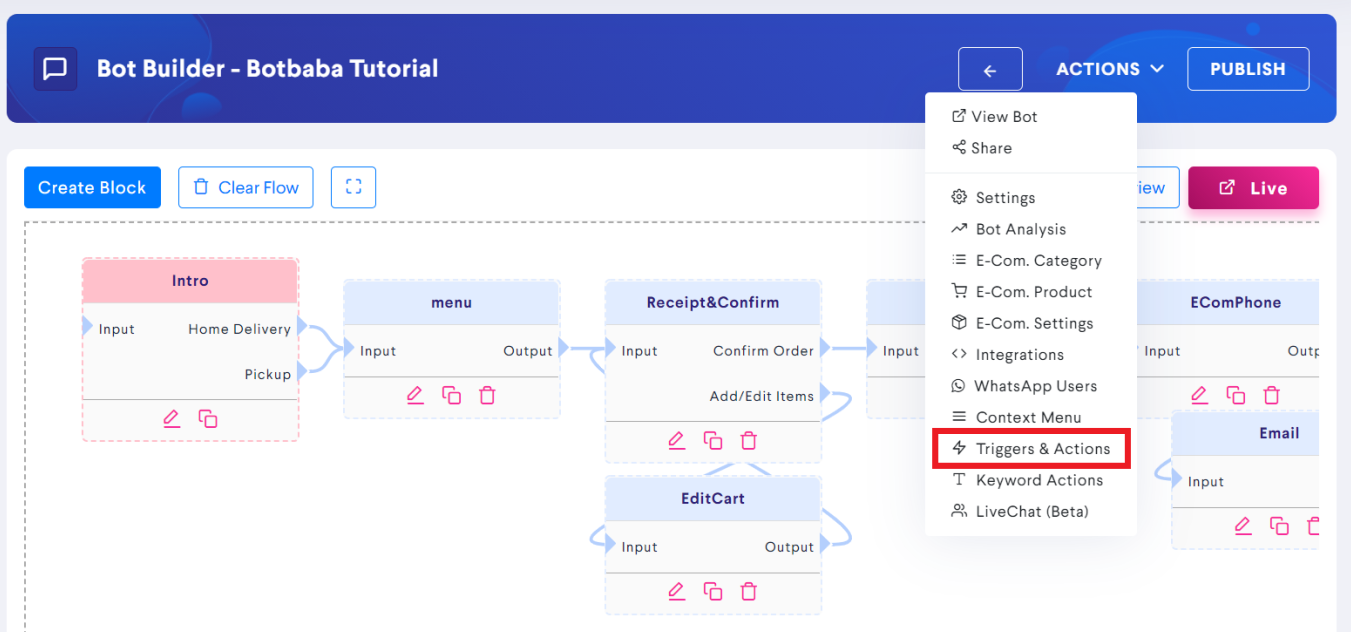Open Bot Analysis from the Actions menu
This screenshot has height=632, width=1351.
click(x=1022, y=228)
